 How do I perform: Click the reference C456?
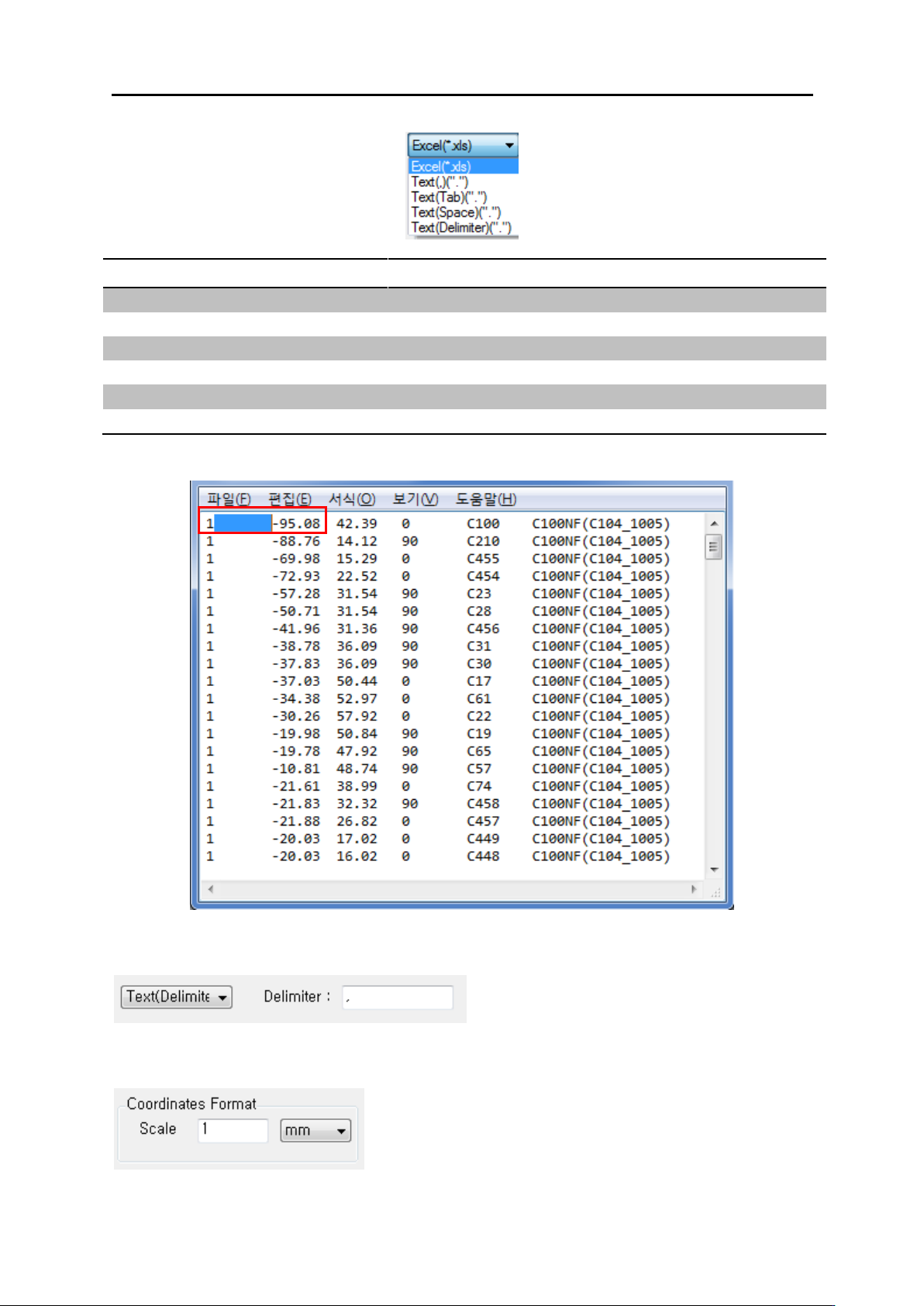click(483, 629)
